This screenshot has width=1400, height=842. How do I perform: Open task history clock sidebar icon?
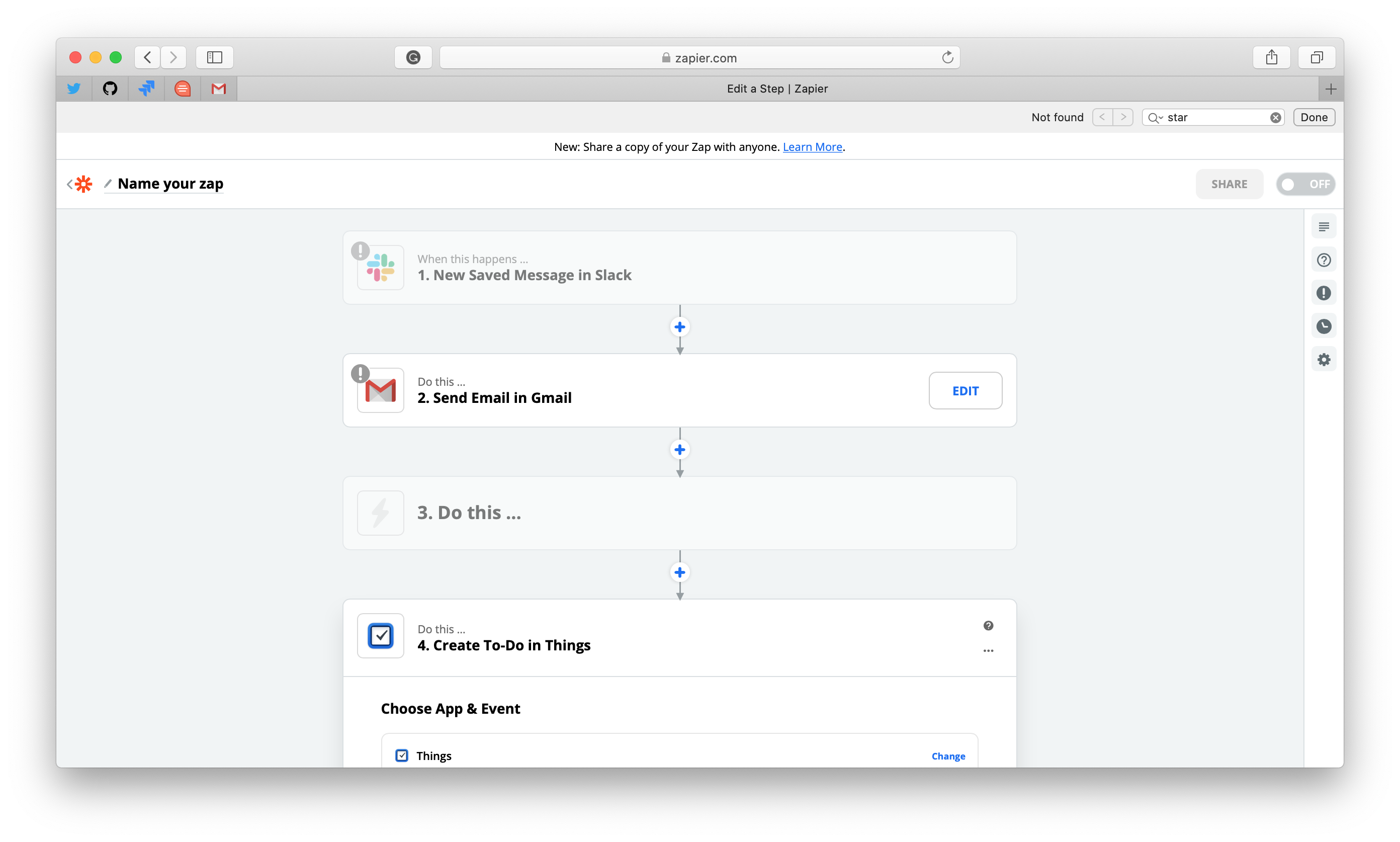1324,326
